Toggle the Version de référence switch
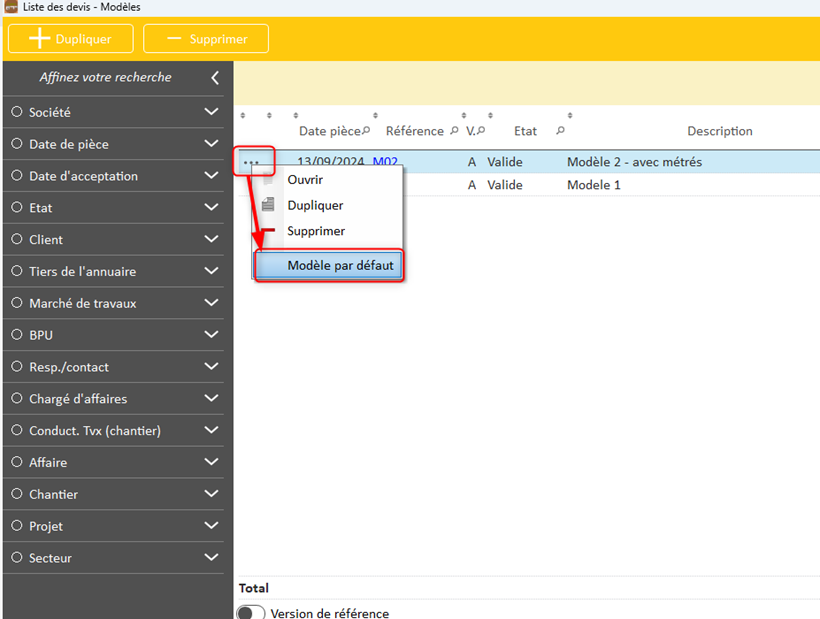Screen dimensions: 820x619 click(251, 613)
